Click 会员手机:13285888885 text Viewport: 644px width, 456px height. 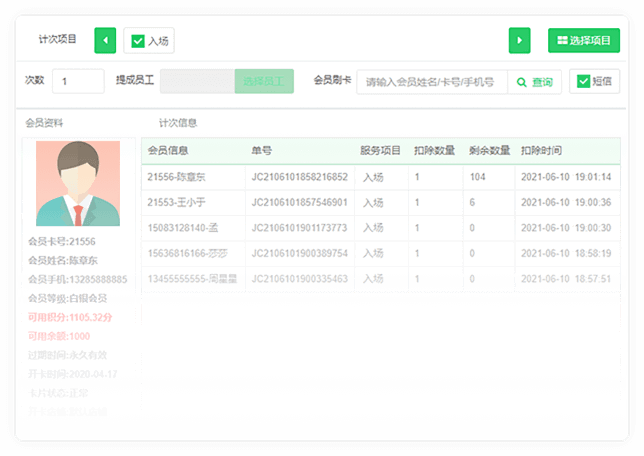(78, 280)
